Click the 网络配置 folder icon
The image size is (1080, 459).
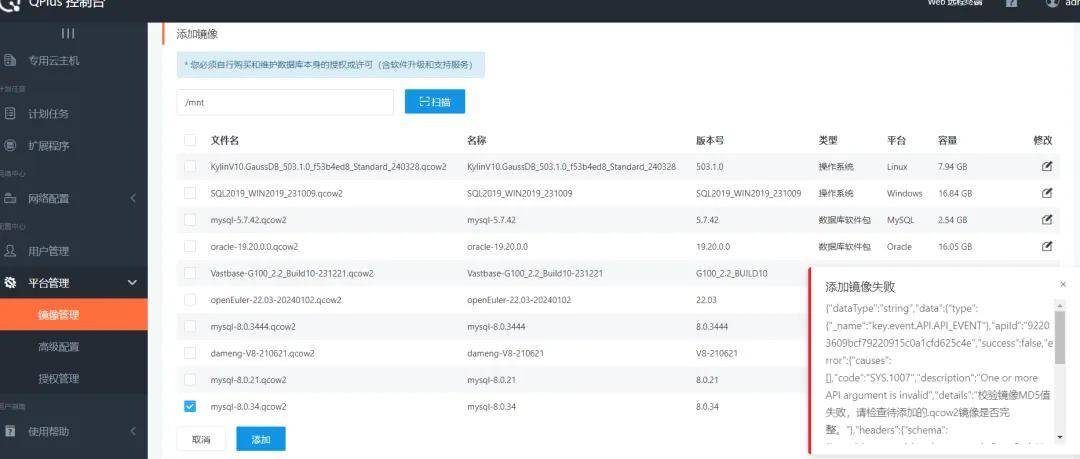click(10, 198)
